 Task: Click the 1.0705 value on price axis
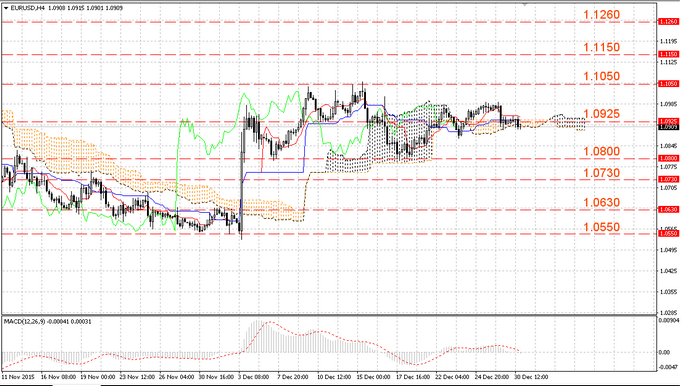(x=669, y=188)
